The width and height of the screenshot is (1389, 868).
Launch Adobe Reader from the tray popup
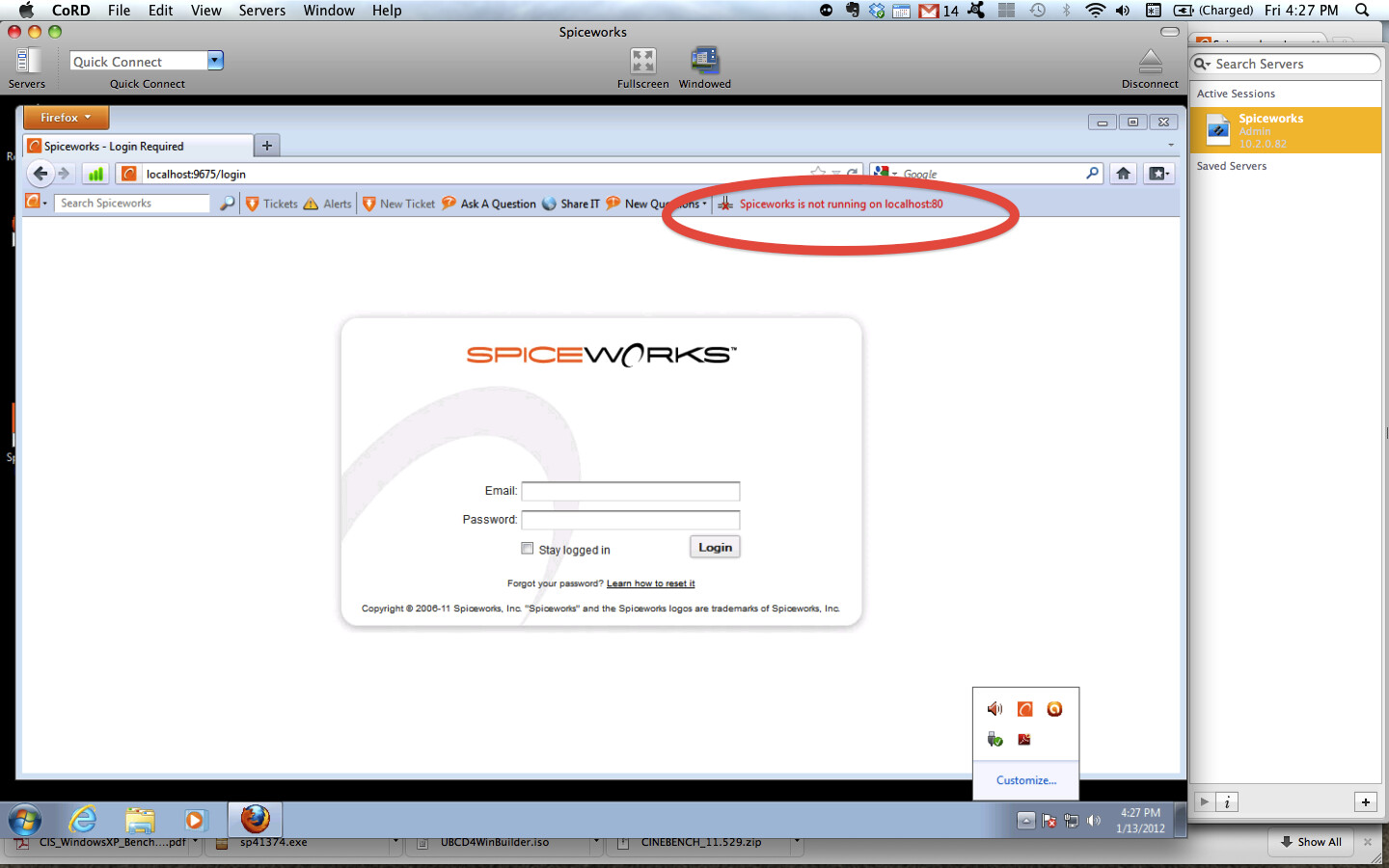pyautogui.click(x=1024, y=739)
